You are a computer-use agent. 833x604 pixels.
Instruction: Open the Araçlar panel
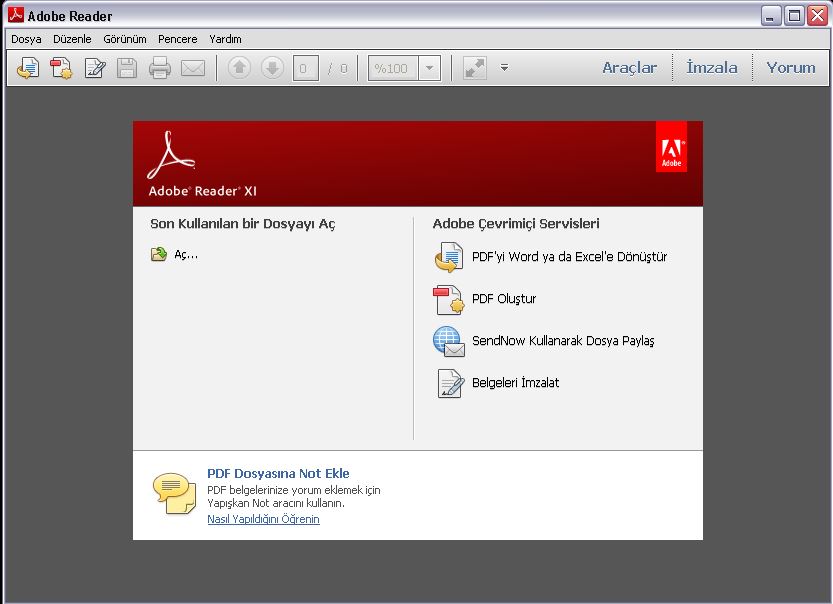click(629, 68)
